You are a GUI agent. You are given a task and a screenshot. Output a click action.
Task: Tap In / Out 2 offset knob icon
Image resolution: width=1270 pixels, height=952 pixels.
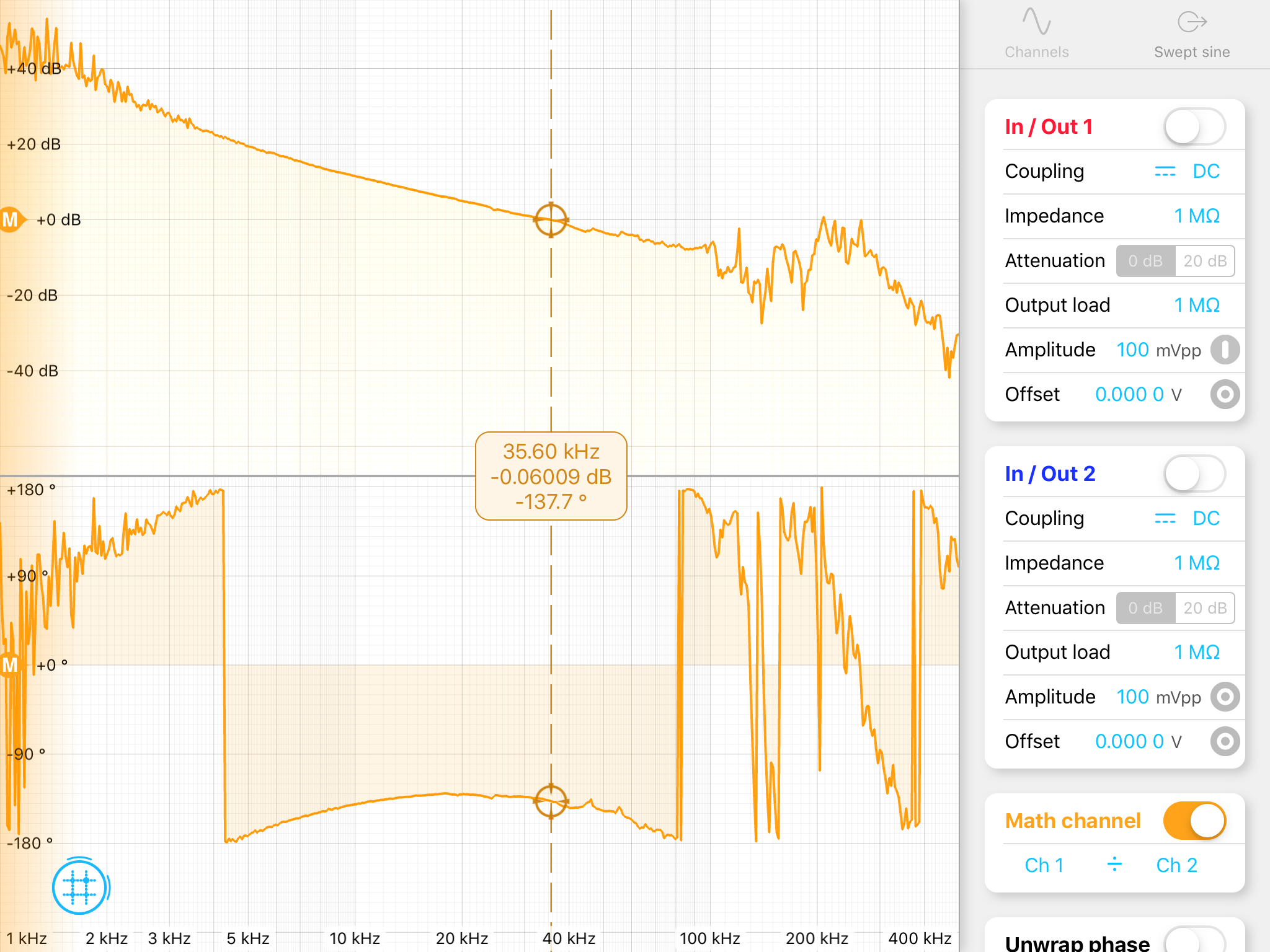tap(1225, 741)
